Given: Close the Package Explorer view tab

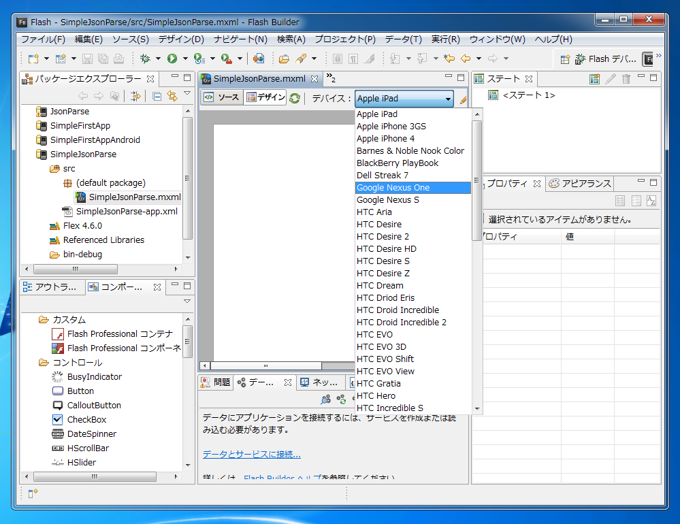Looking at the screenshot, I should point(150,79).
